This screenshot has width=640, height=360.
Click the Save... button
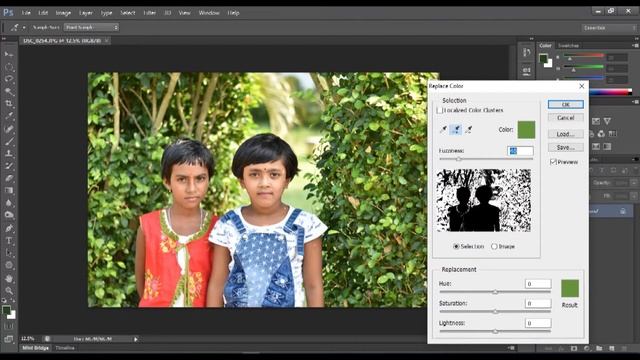pyautogui.click(x=566, y=147)
